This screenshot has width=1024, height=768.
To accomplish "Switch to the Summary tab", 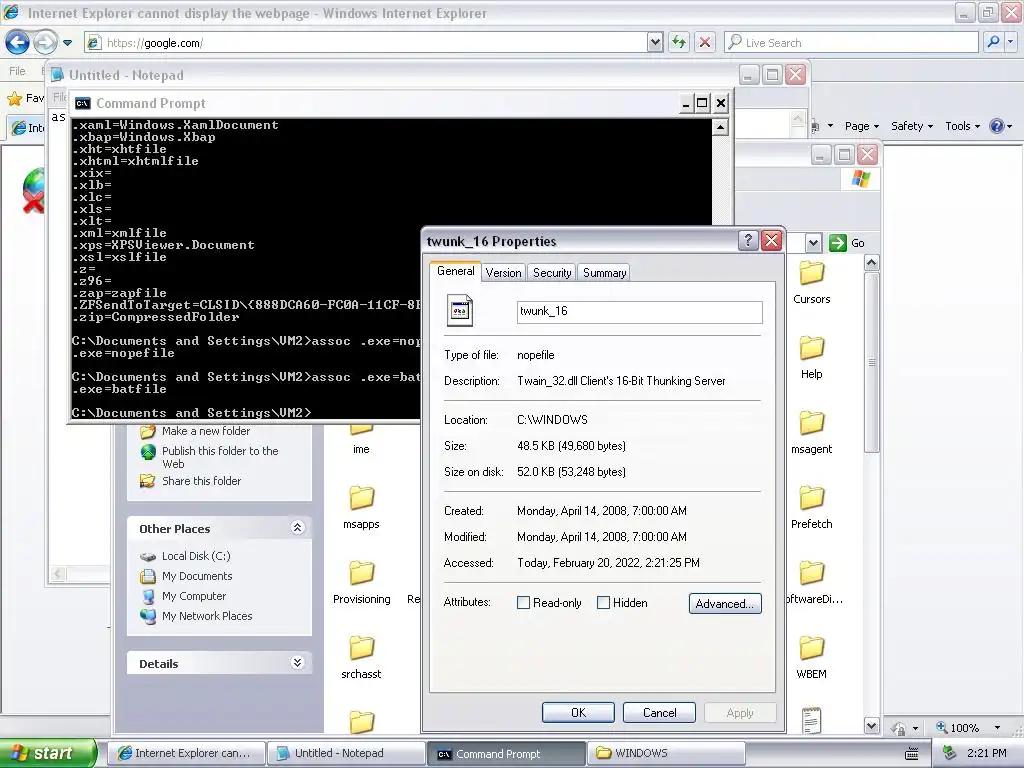I will tap(604, 273).
